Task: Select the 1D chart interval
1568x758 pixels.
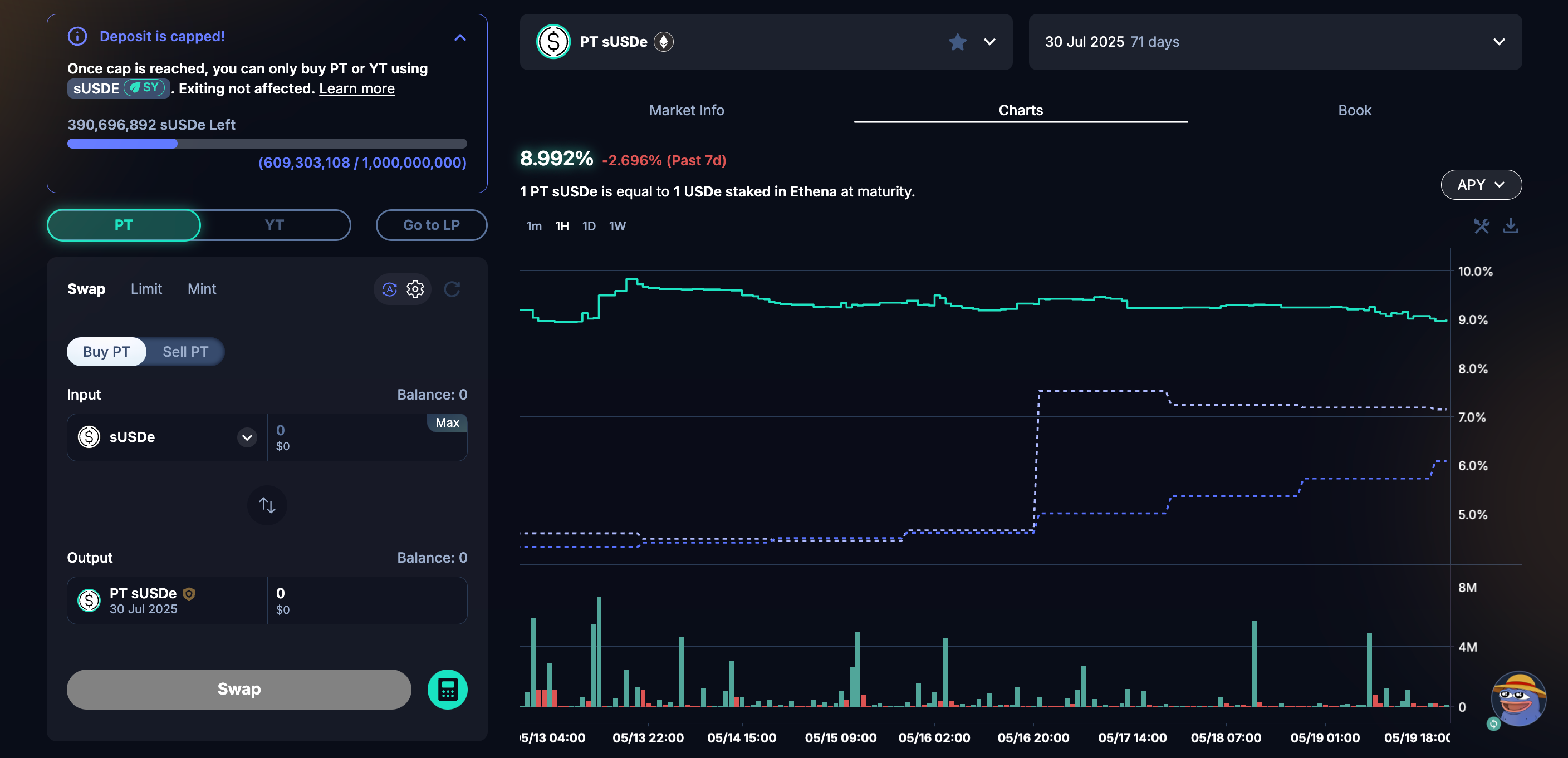Action: pyautogui.click(x=589, y=227)
